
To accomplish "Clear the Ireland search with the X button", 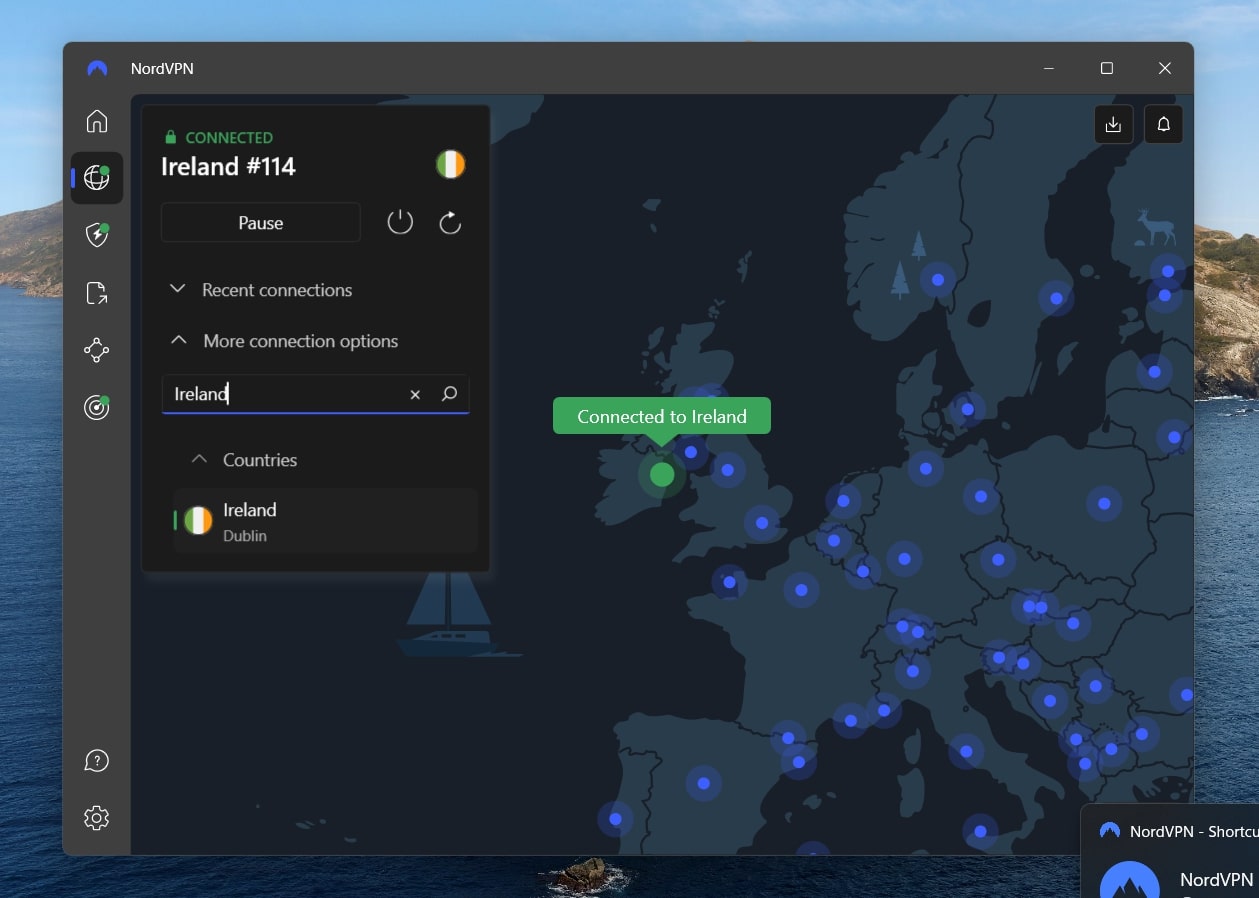I will [x=415, y=394].
